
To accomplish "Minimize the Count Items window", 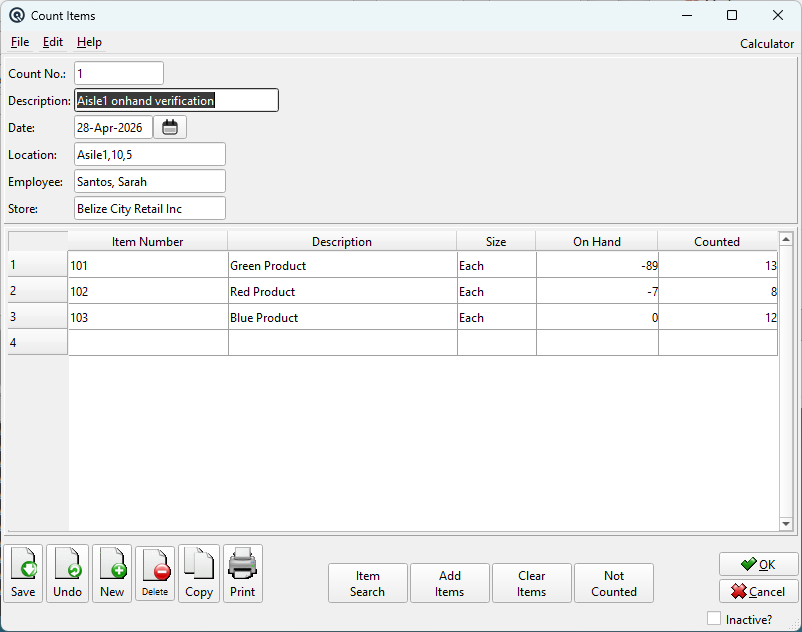I will [x=687, y=15].
